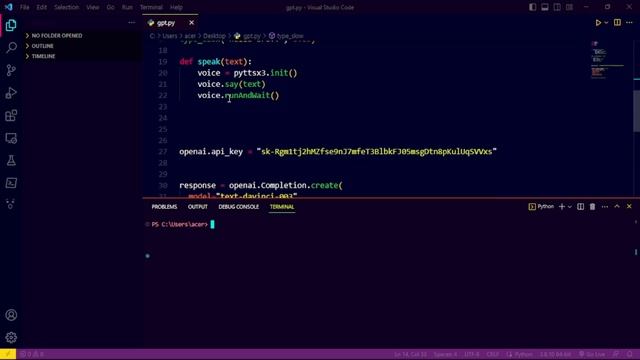Switch to the PROBLEMS tab

click(164, 207)
